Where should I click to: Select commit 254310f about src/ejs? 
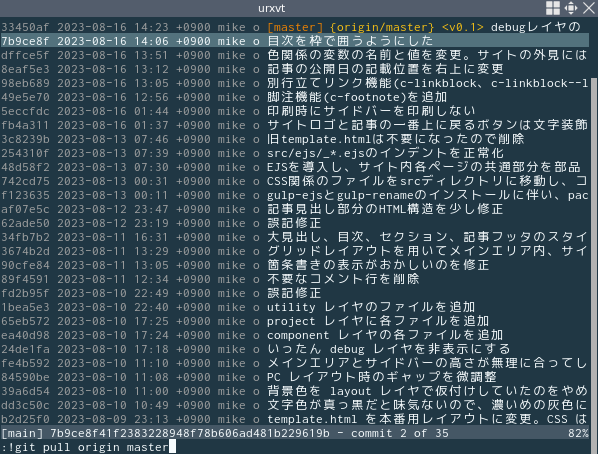pos(294,153)
